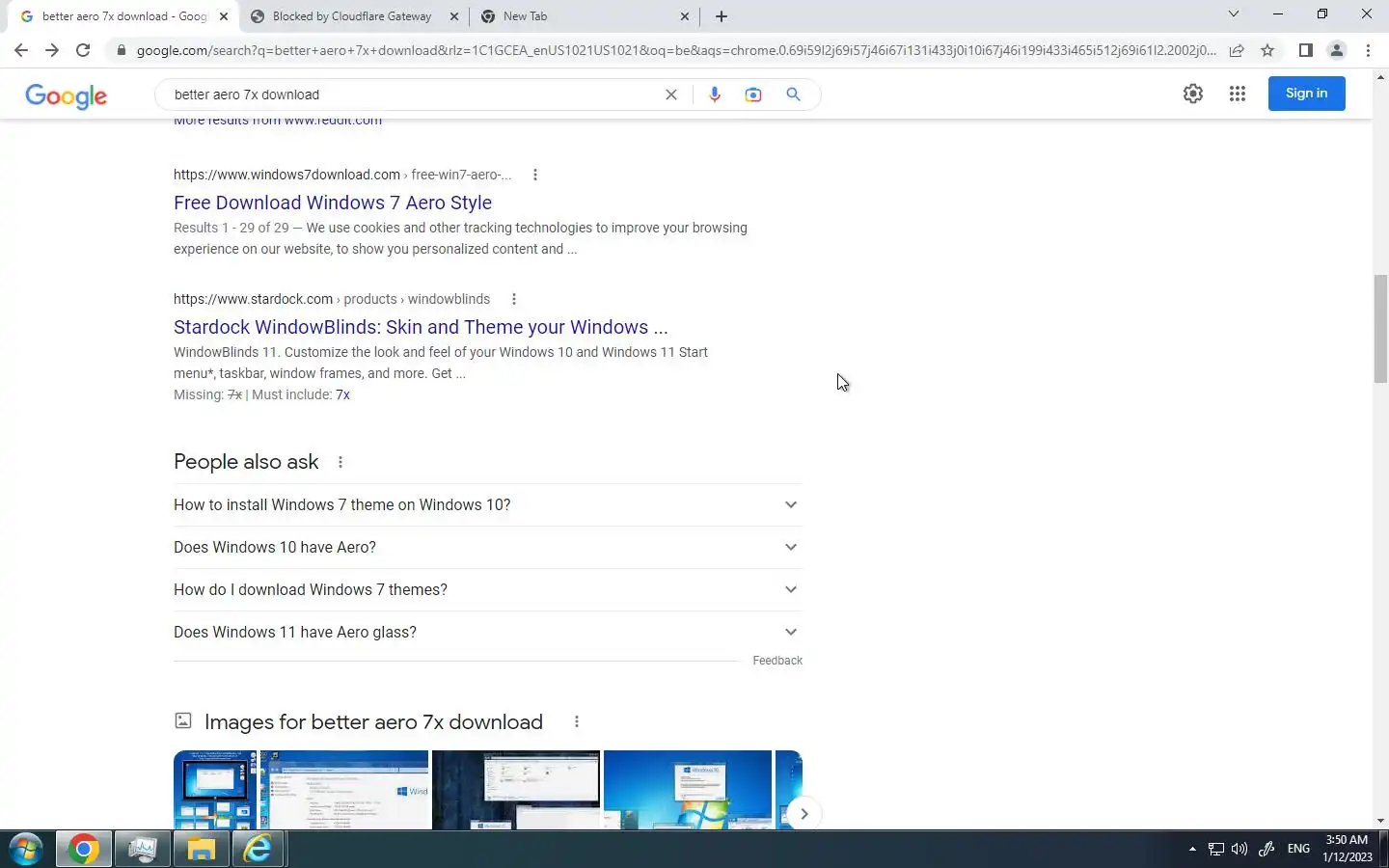The height and width of the screenshot is (868, 1389).
Task: Click the 'Must include: 7x' link
Action: coord(342,394)
